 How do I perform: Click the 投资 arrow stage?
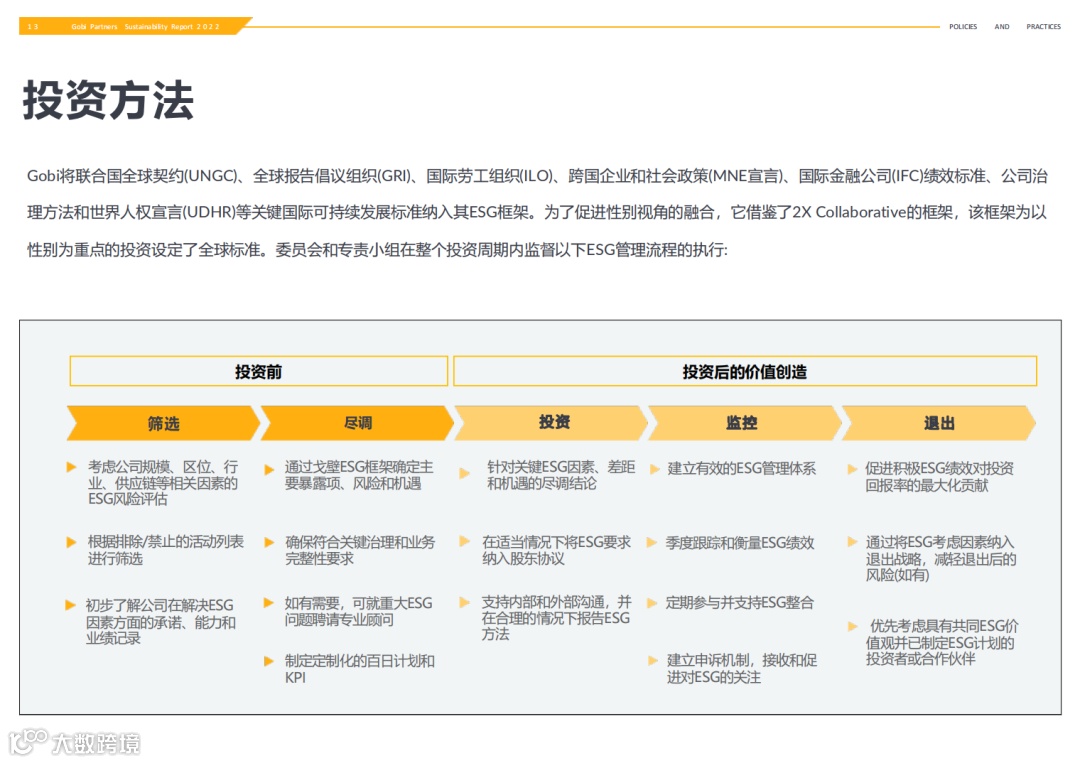(x=552, y=423)
